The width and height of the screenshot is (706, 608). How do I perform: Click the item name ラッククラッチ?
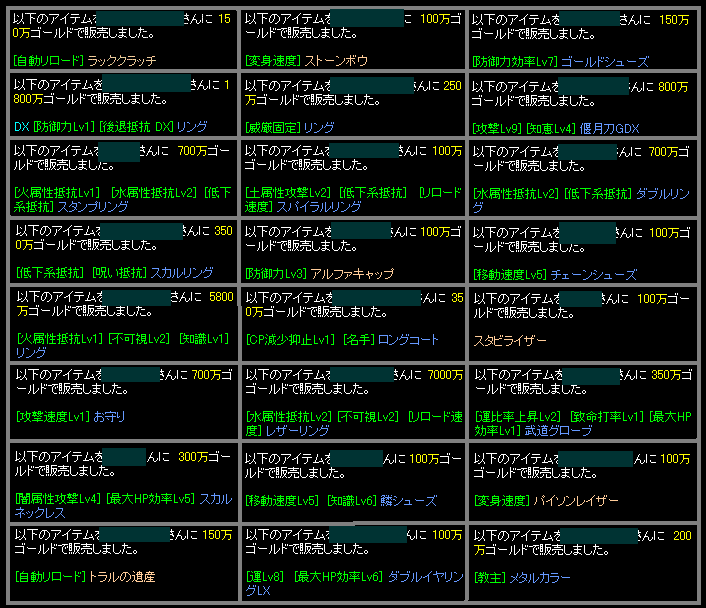[122, 60]
